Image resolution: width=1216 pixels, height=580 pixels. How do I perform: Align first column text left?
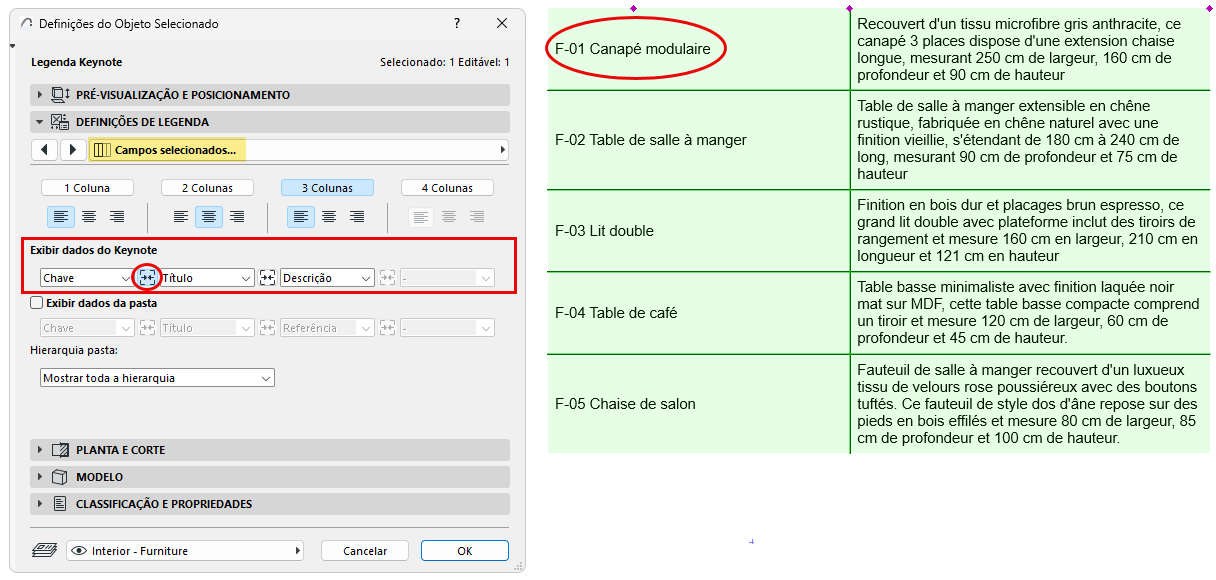point(61,216)
